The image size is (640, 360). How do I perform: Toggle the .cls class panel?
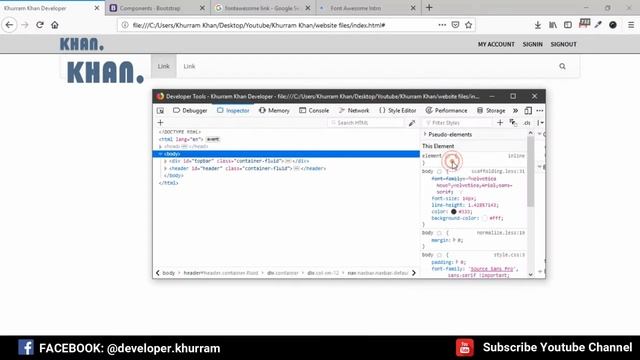pyautogui.click(x=527, y=123)
